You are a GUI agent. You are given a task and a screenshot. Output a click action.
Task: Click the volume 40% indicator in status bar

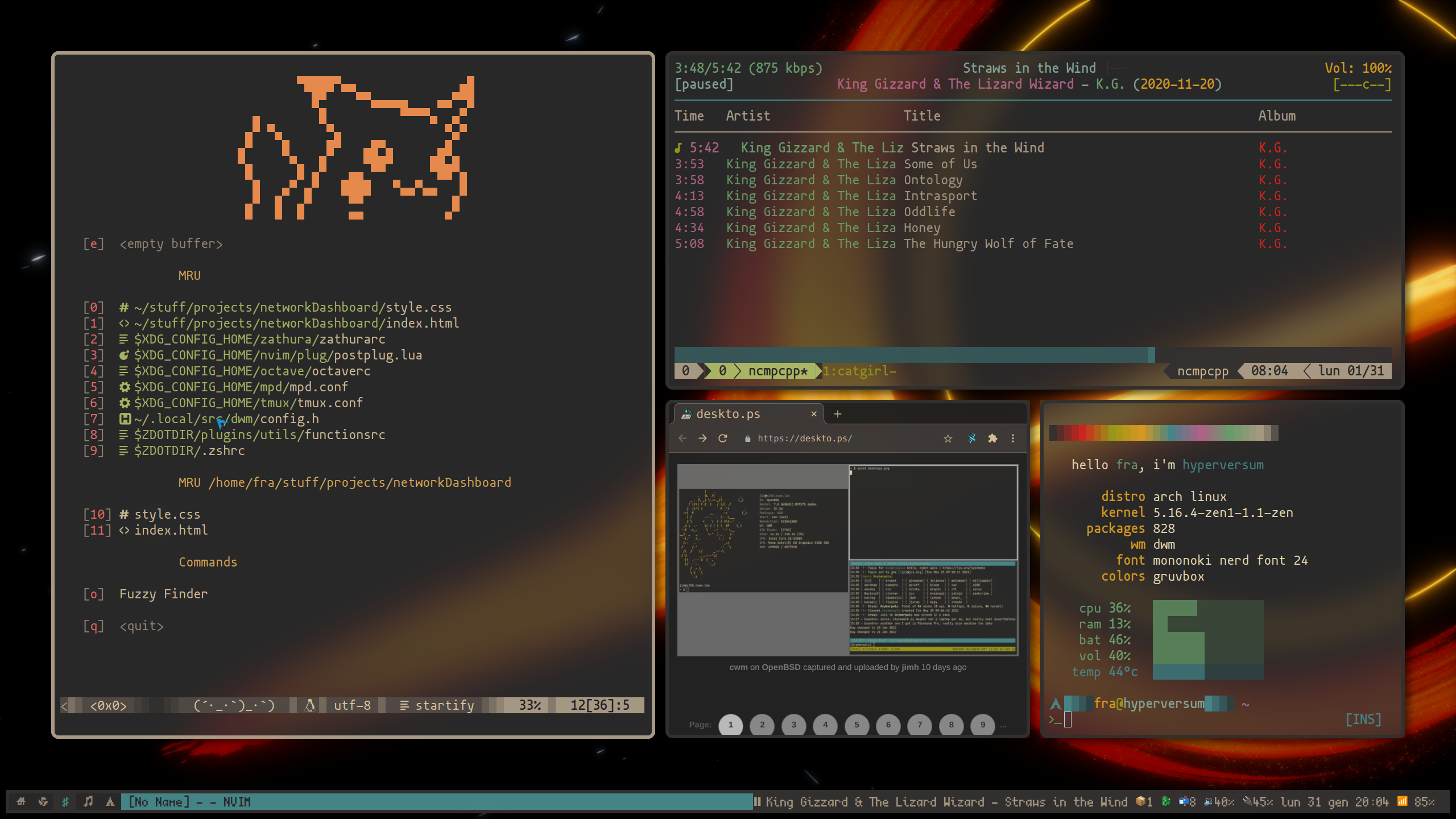pos(1219,801)
